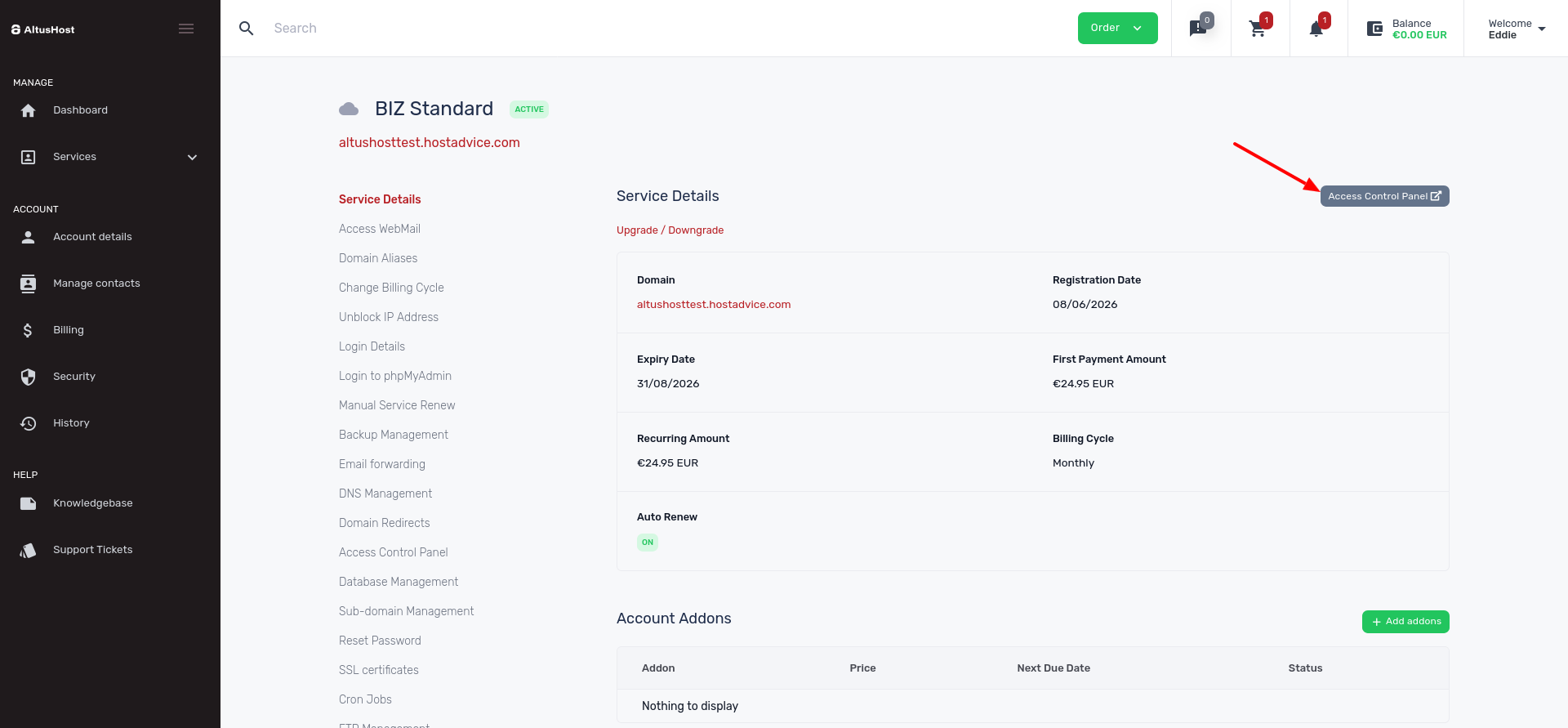
Task: Click the Monthly billing cycle value
Action: [x=1073, y=463]
